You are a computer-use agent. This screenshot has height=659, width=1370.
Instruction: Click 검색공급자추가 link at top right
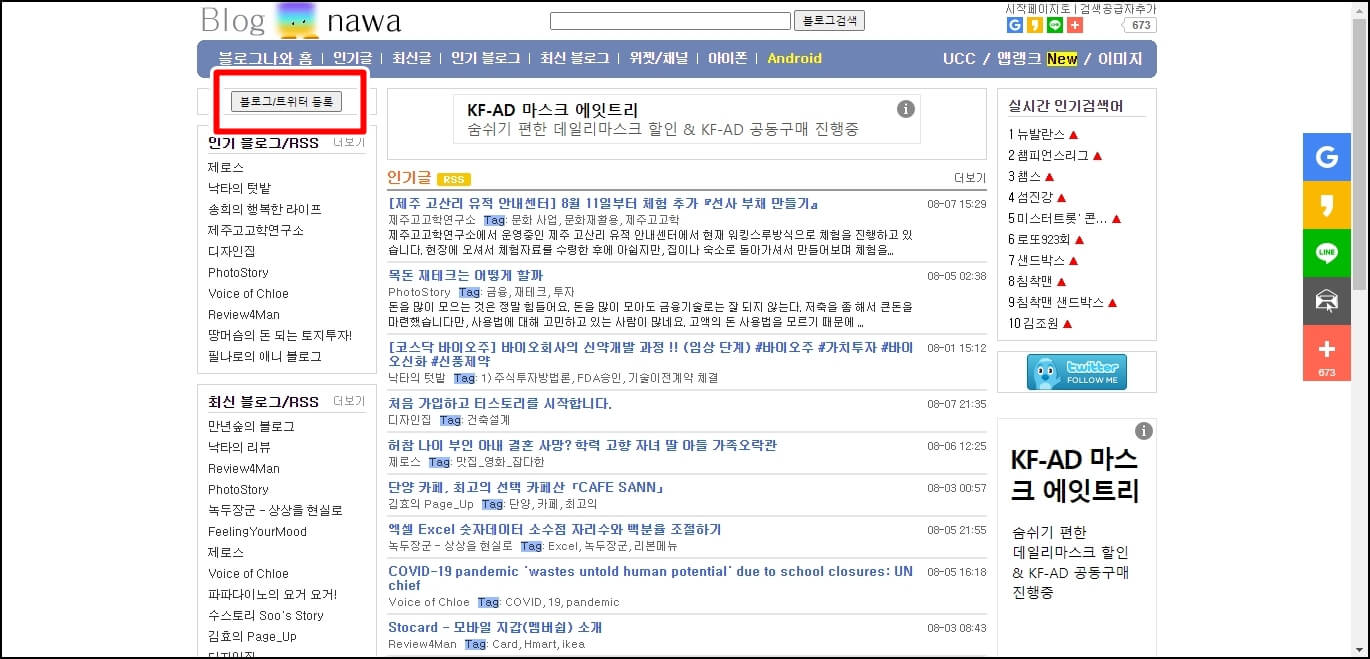pyautogui.click(x=1116, y=9)
